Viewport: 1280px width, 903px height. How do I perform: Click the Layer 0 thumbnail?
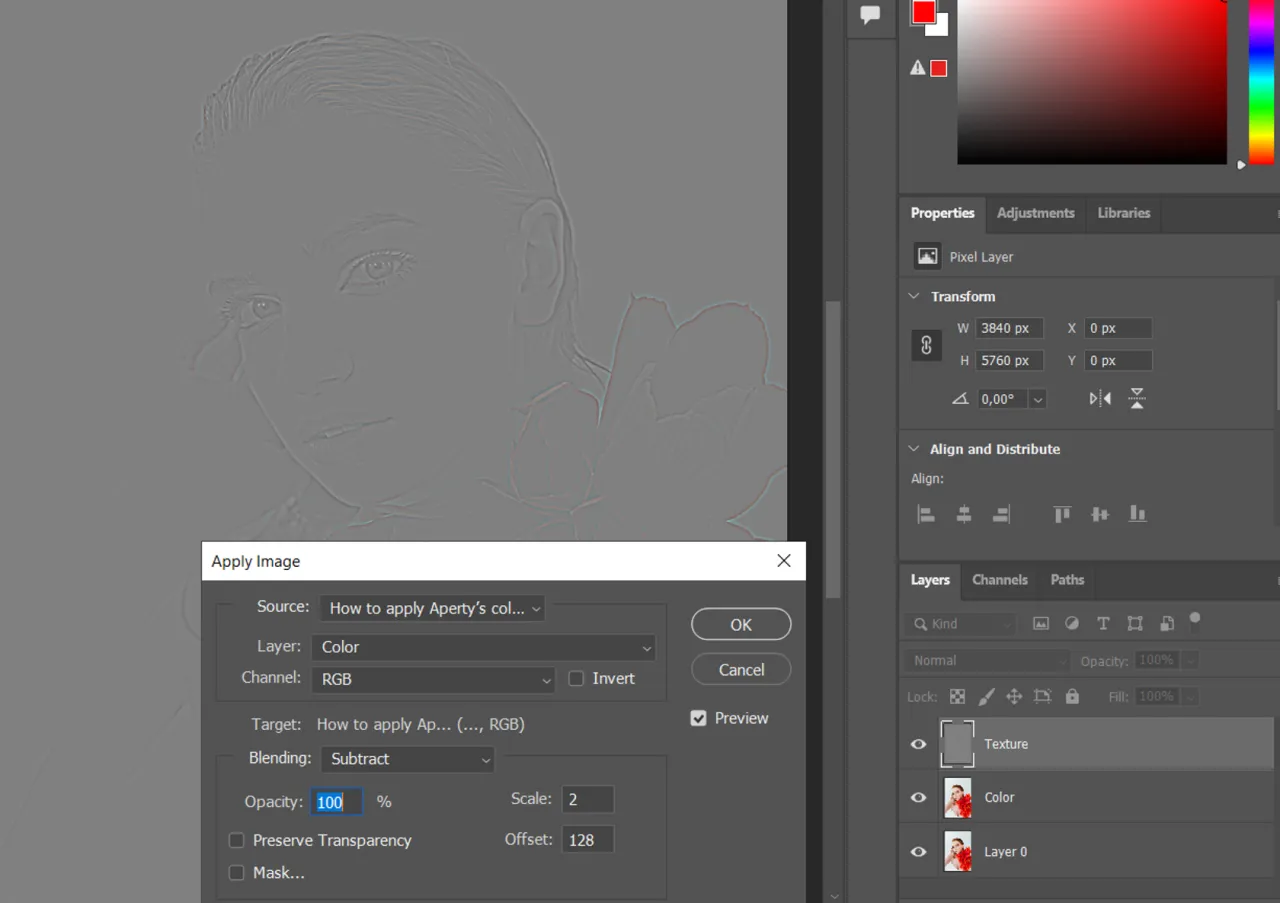[x=957, y=851]
